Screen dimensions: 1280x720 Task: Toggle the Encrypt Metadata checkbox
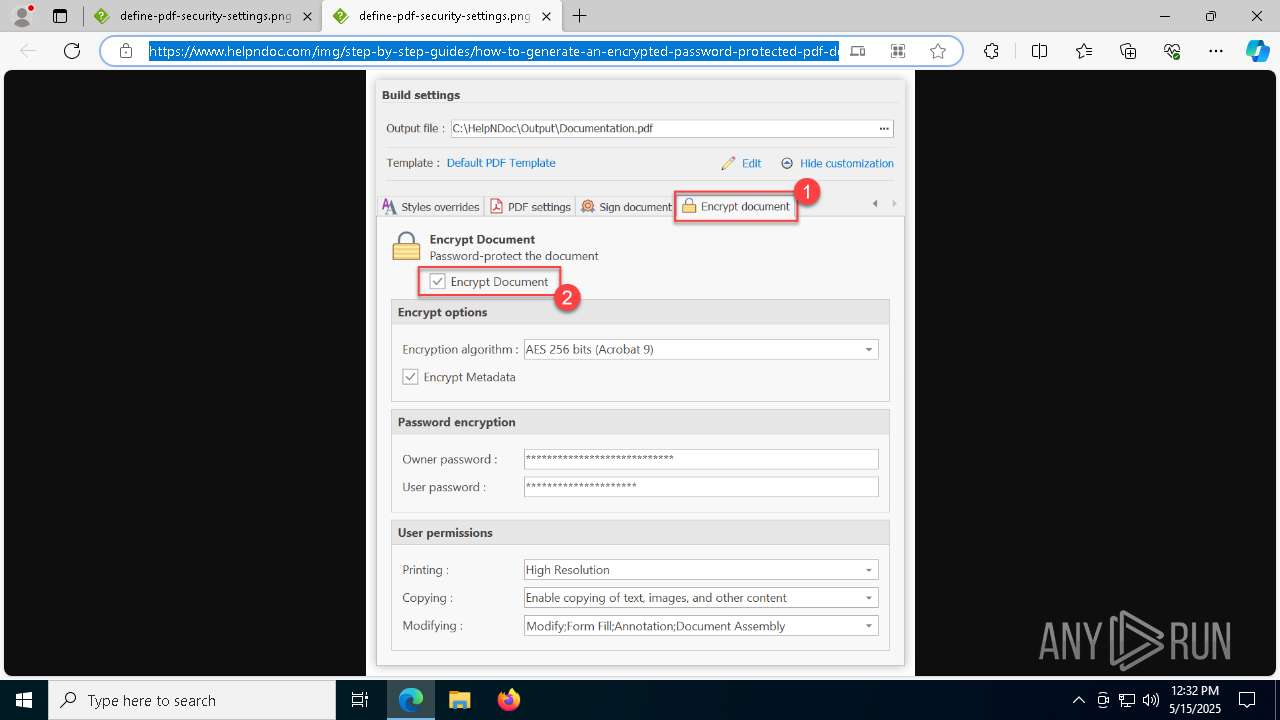click(x=410, y=377)
